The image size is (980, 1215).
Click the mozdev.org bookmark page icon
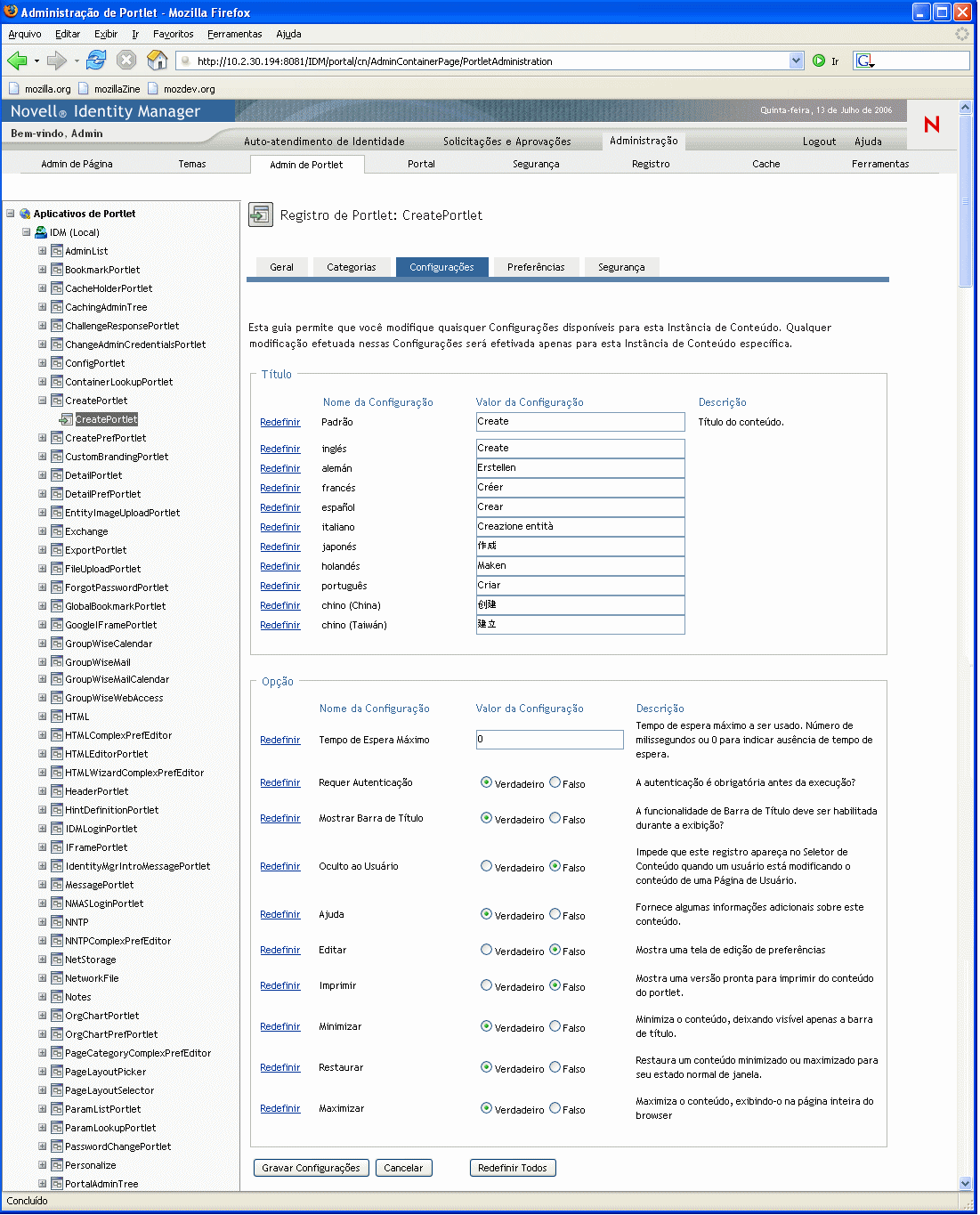coord(153,88)
